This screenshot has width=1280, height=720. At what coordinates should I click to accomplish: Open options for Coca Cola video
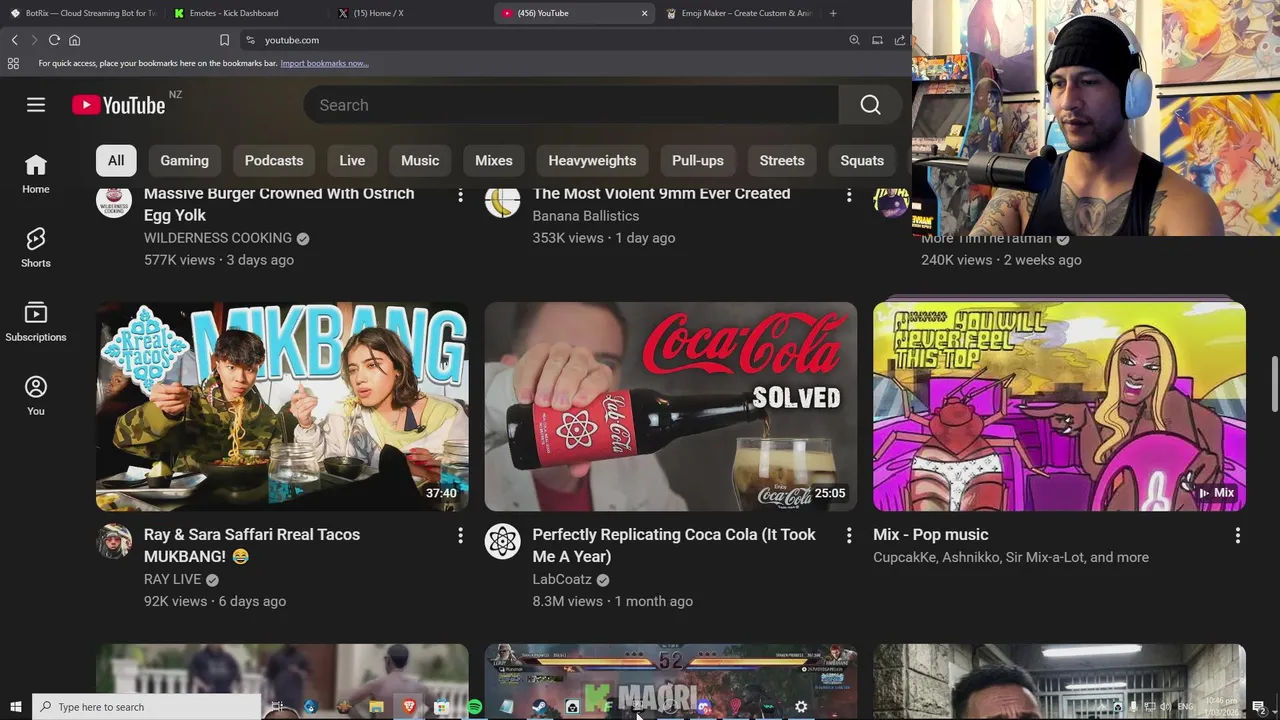tap(849, 536)
